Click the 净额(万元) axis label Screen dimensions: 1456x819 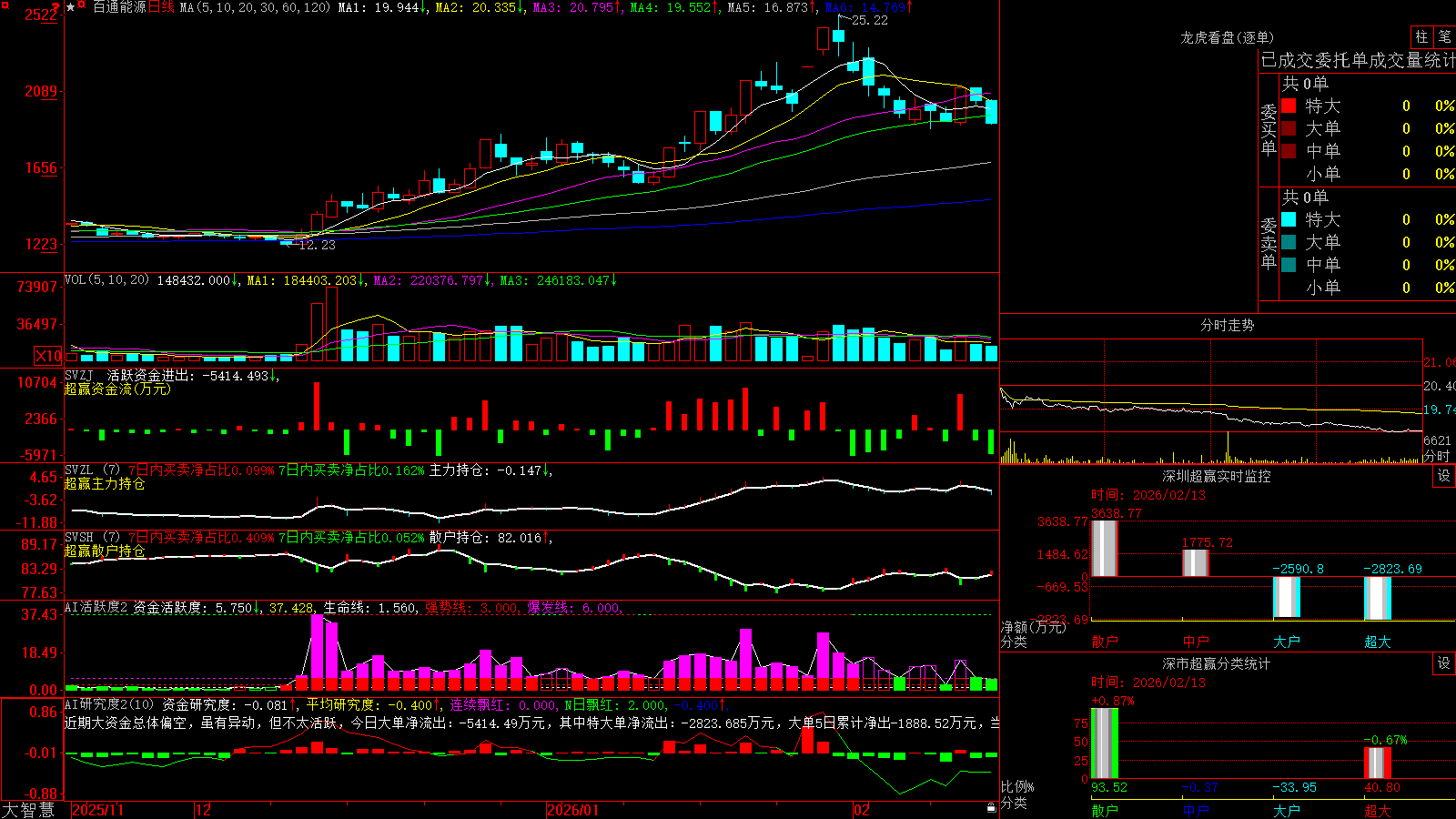click(x=1033, y=627)
